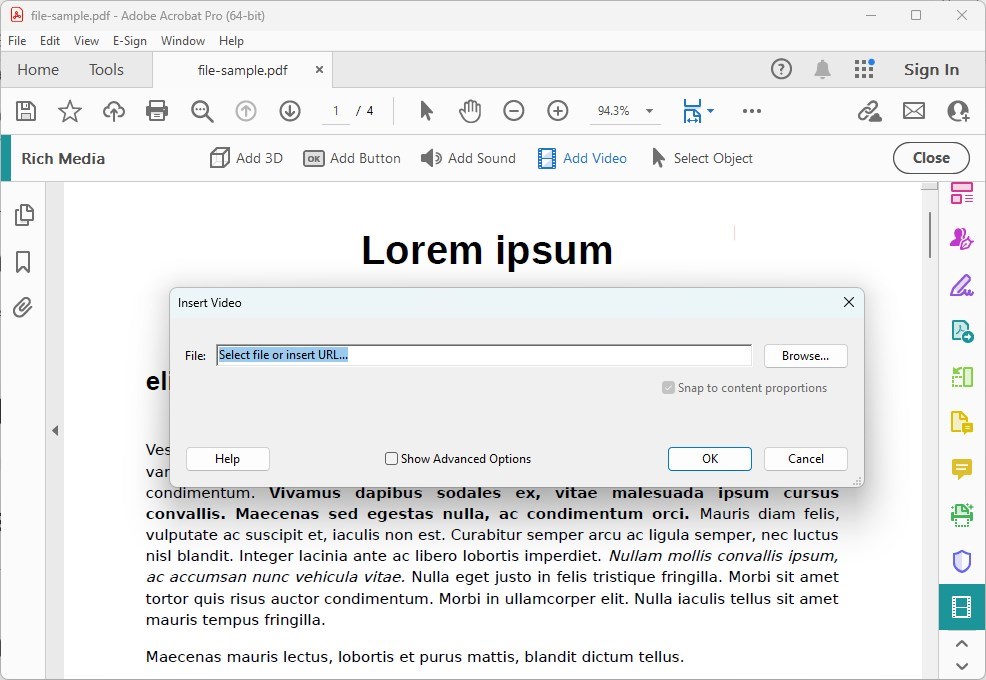The height and width of the screenshot is (680, 986).
Task: Enable Show Advanced Options
Action: (x=391, y=458)
